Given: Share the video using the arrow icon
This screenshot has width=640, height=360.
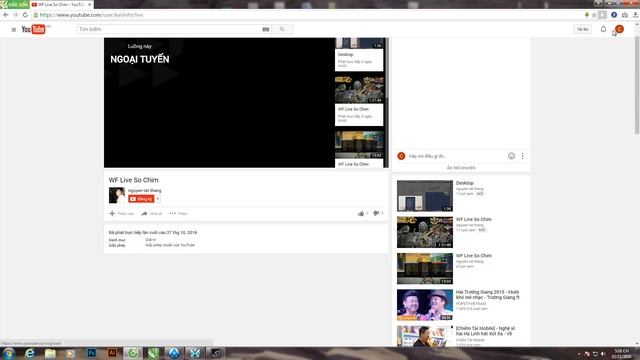Looking at the screenshot, I should pyautogui.click(x=144, y=213).
